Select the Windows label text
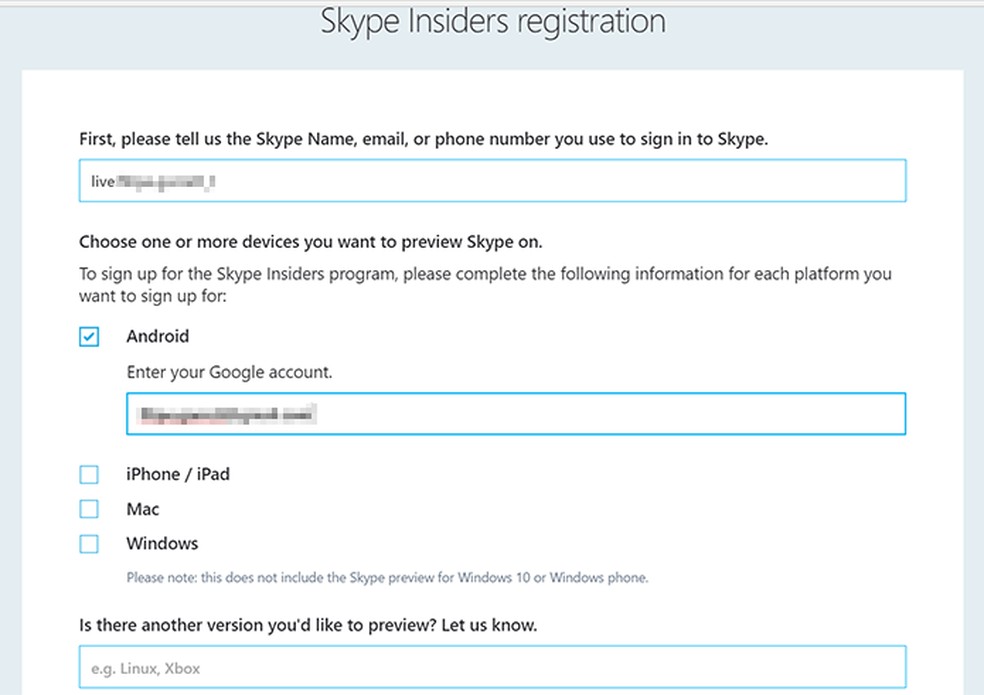984x695 pixels. [161, 544]
